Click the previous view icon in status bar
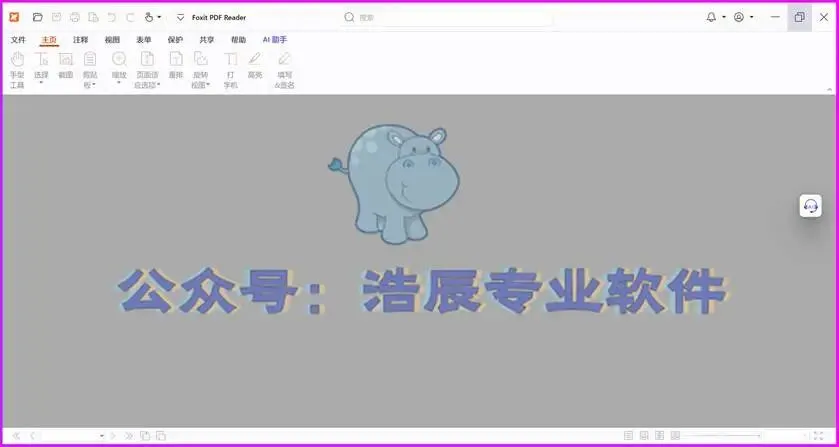Screen dimensions: 839x447 point(144,436)
